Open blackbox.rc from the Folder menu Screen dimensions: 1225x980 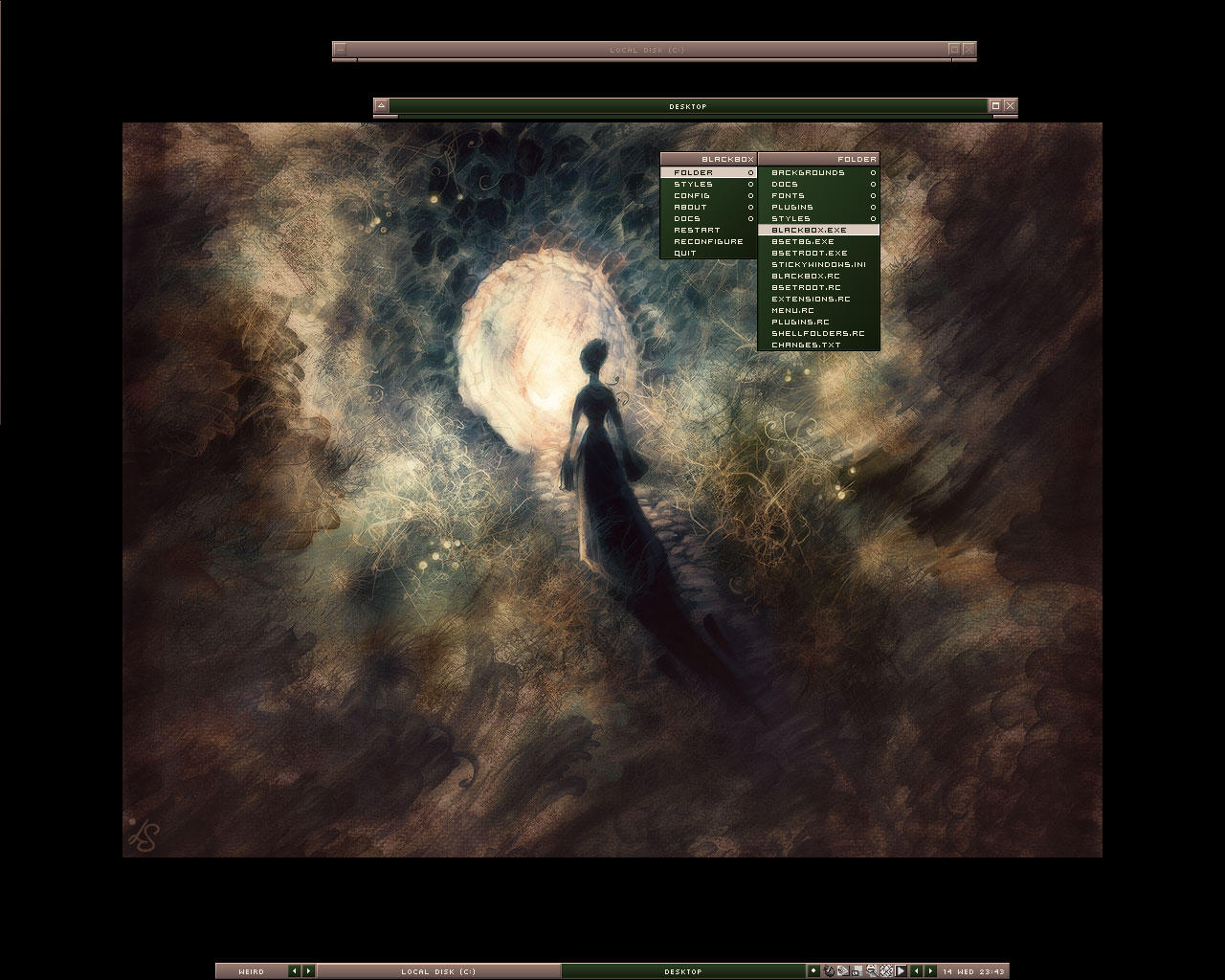pyautogui.click(x=818, y=276)
